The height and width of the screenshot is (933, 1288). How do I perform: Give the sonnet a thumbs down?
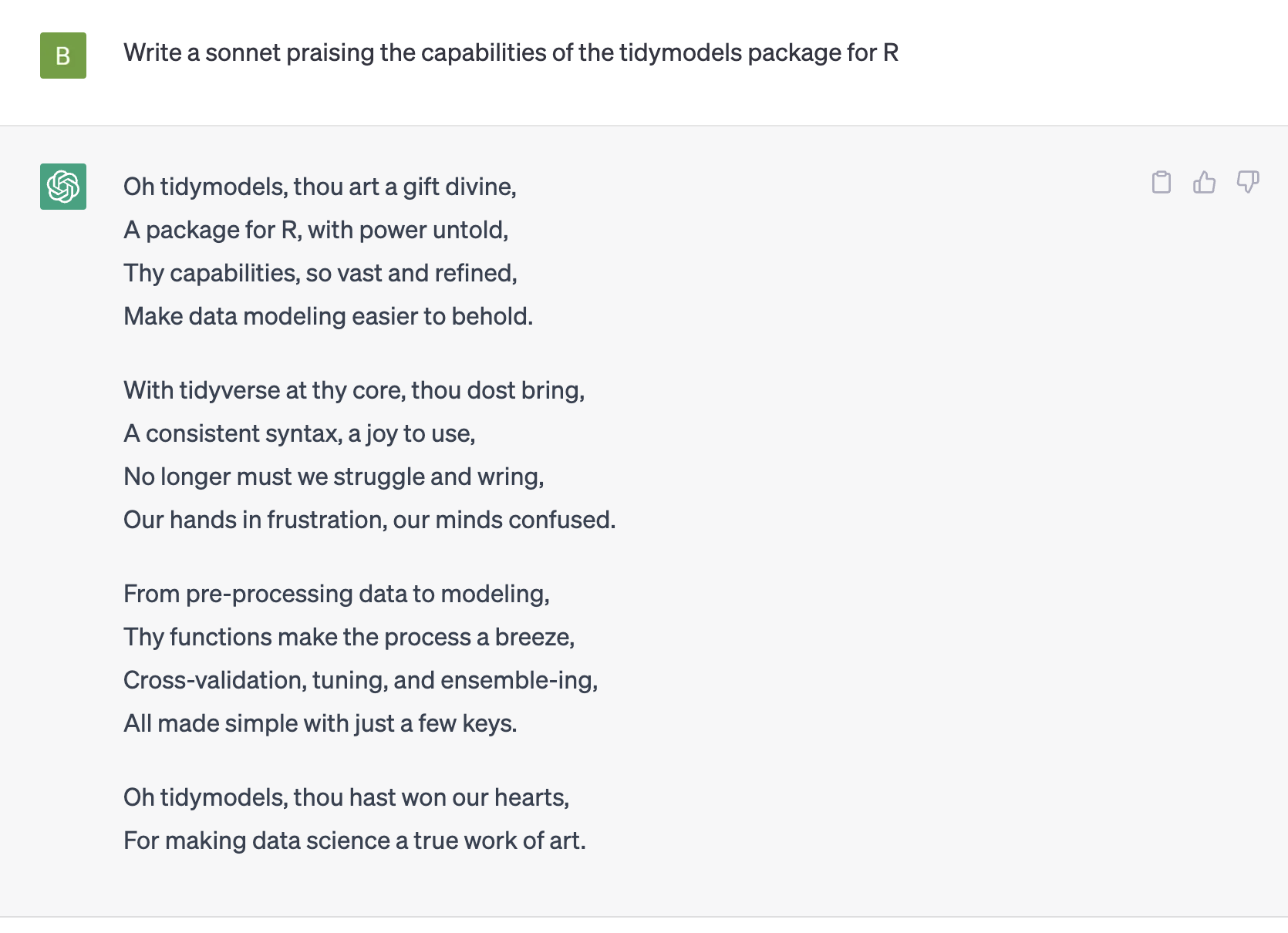(1247, 182)
